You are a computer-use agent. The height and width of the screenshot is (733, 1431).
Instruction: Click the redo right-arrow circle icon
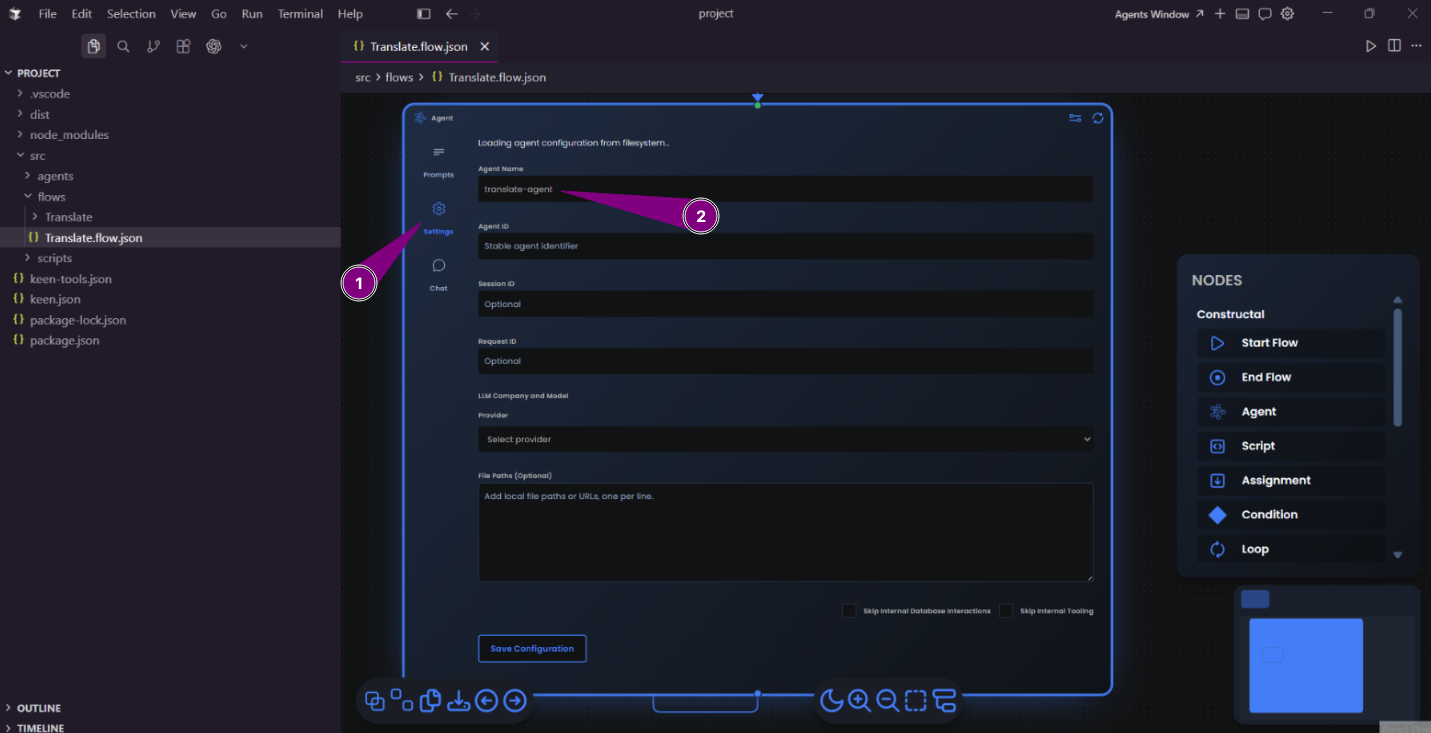515,701
